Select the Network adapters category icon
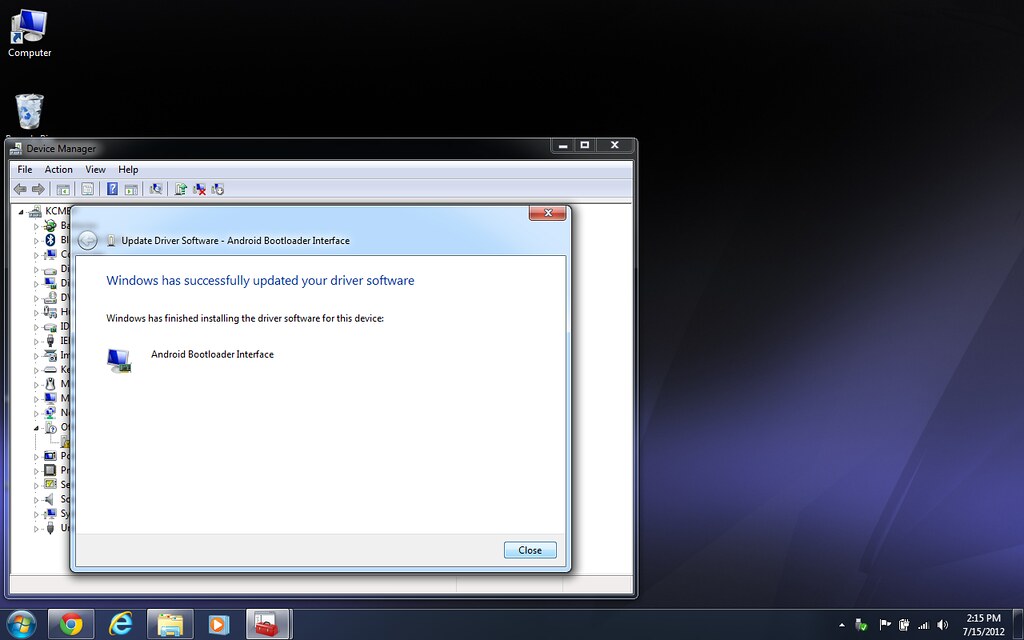Image resolution: width=1024 pixels, height=640 pixels. [x=50, y=412]
